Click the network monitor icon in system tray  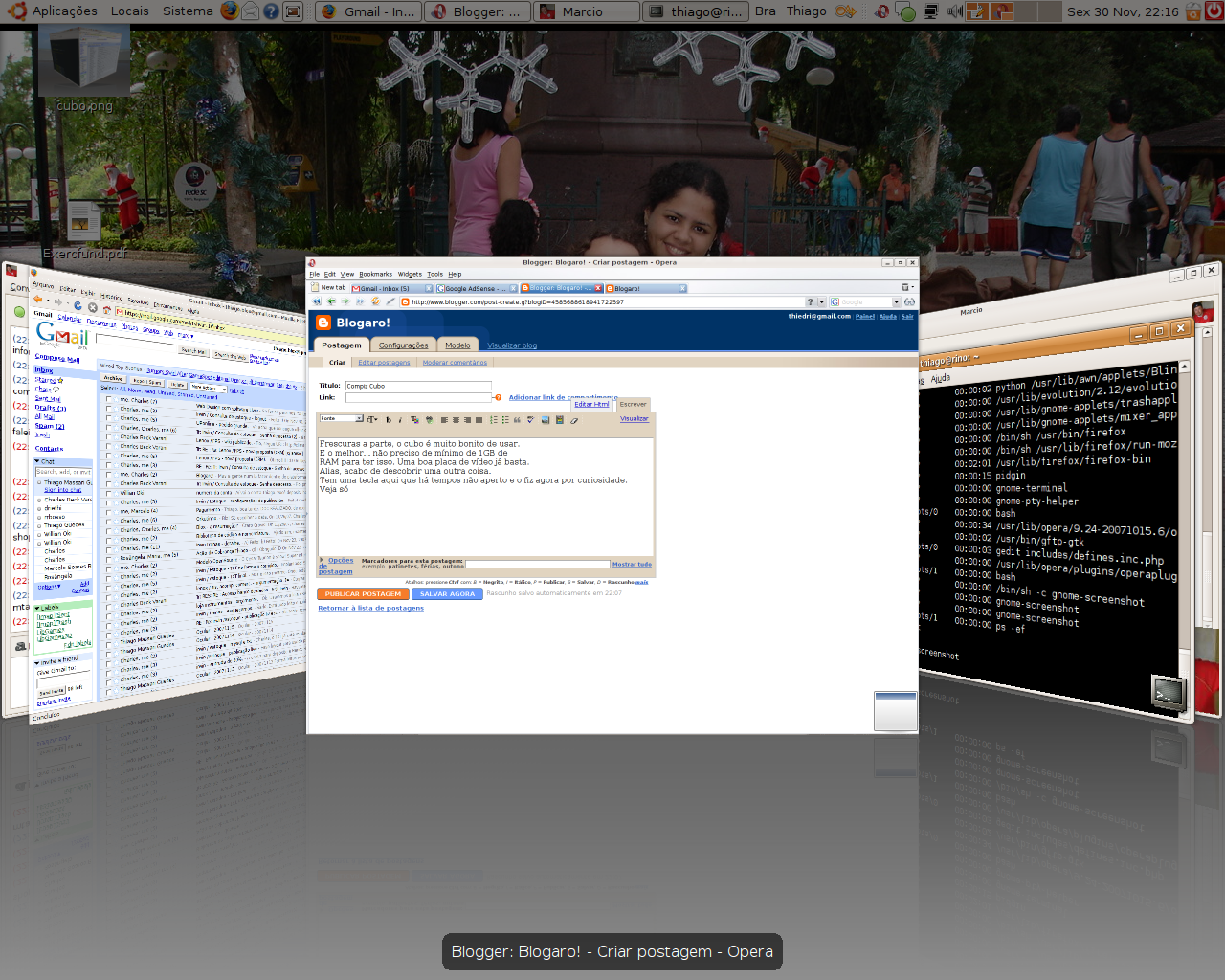click(x=930, y=11)
